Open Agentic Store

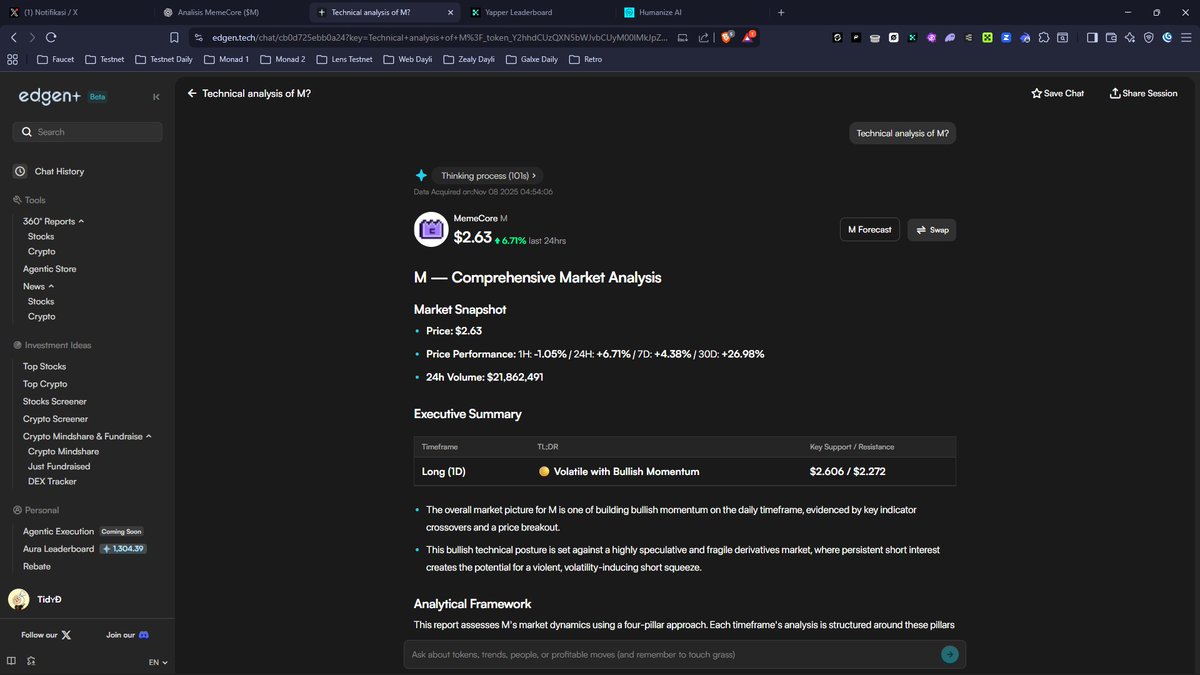click(50, 269)
